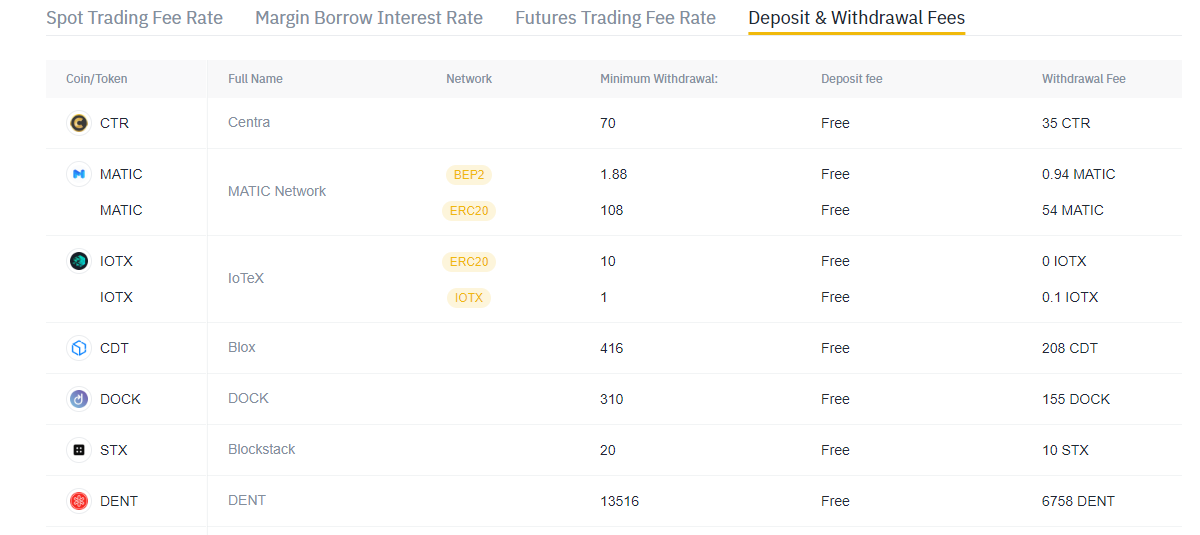This screenshot has height=535, width=1200.
Task: Open the MATIC Network full name link
Action: (x=277, y=191)
